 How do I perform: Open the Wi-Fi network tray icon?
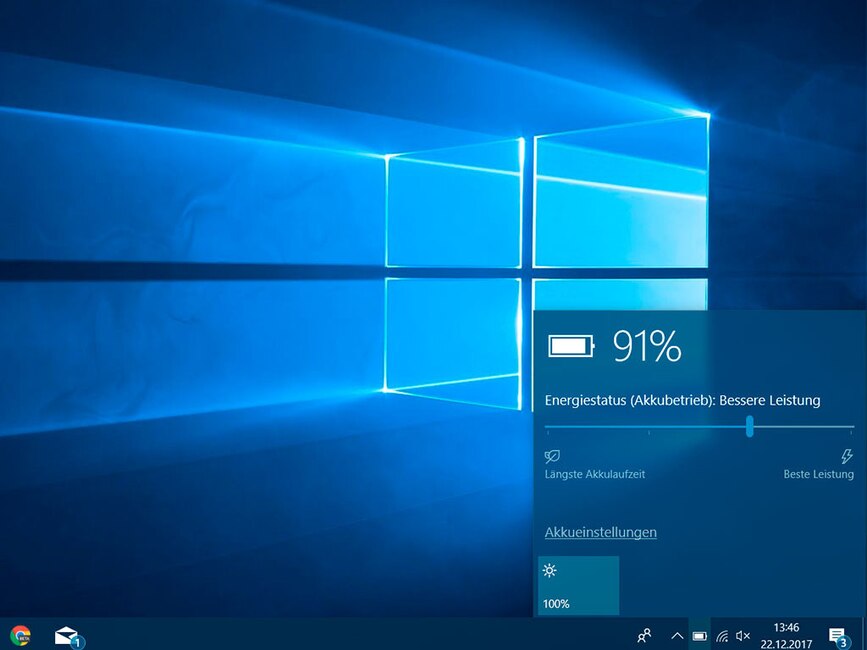721,635
